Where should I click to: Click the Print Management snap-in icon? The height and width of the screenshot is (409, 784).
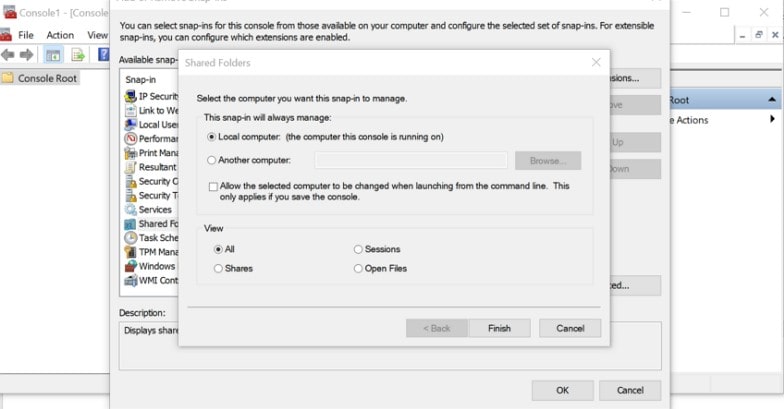[x=130, y=153]
